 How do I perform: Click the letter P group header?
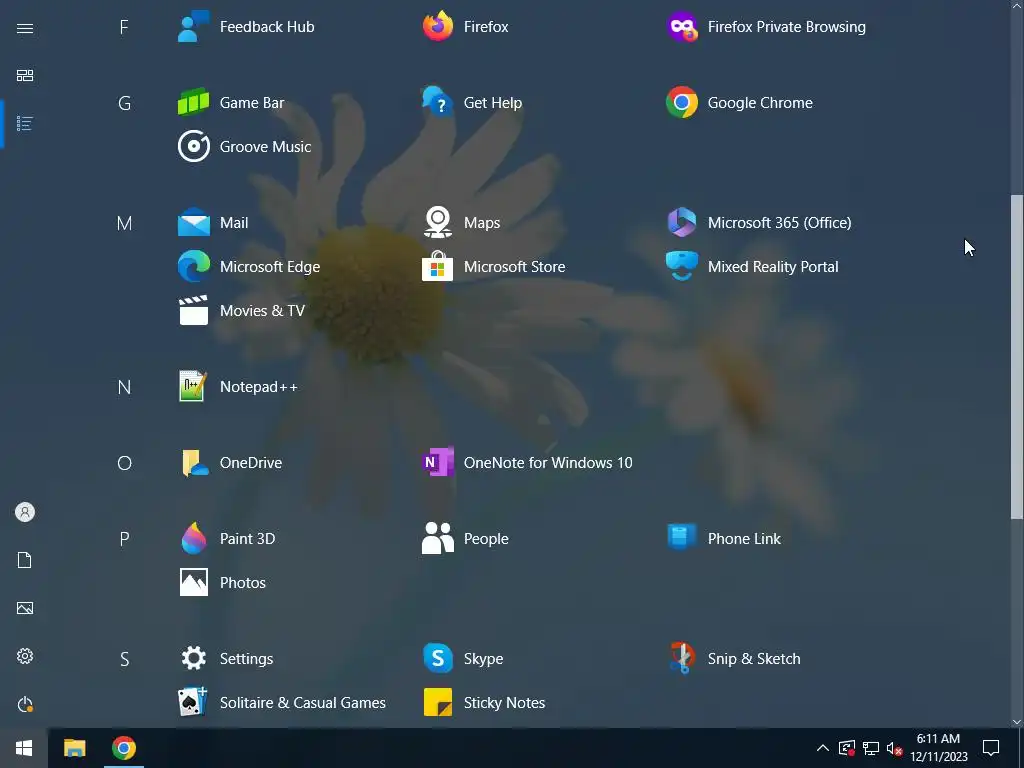pos(124,538)
